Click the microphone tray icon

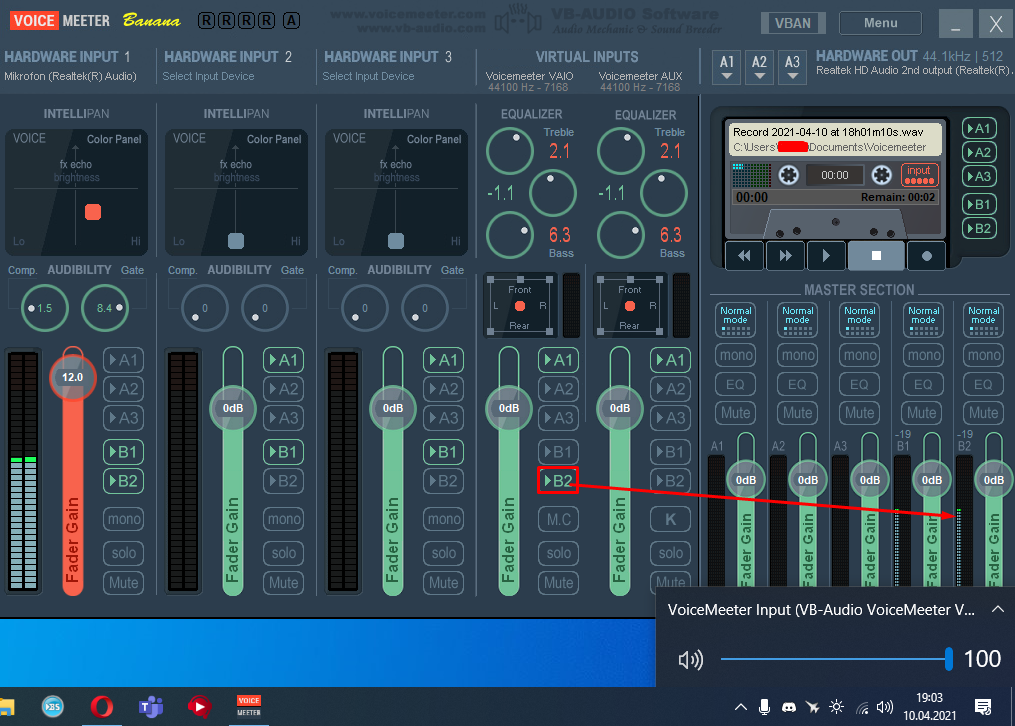coord(764,707)
